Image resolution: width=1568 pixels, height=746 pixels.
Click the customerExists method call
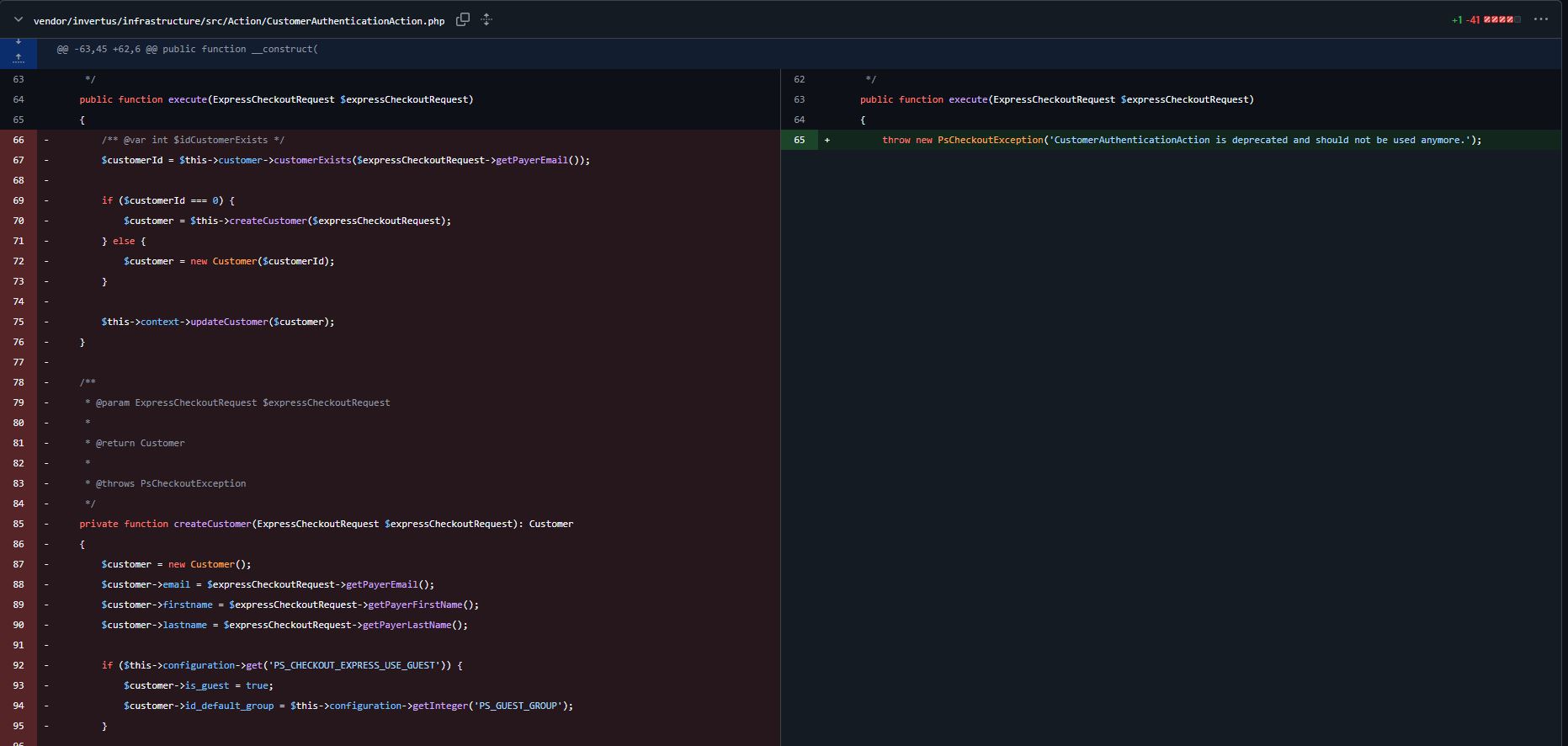tap(312, 160)
